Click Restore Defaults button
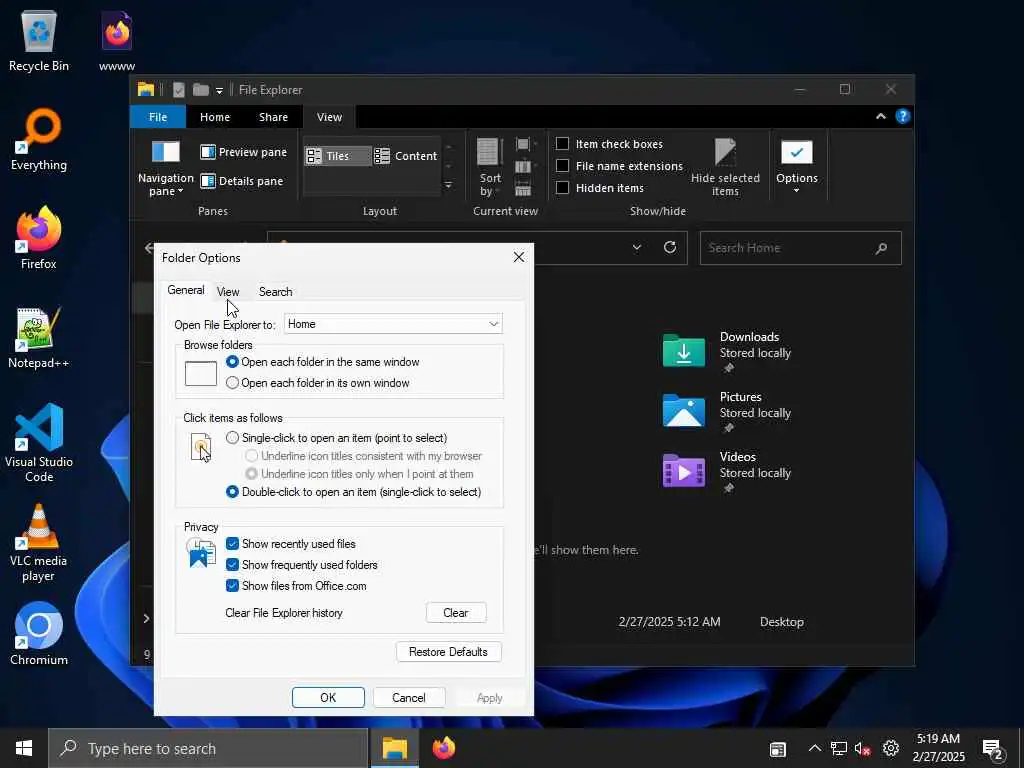Viewport: 1024px width, 768px height. (448, 652)
